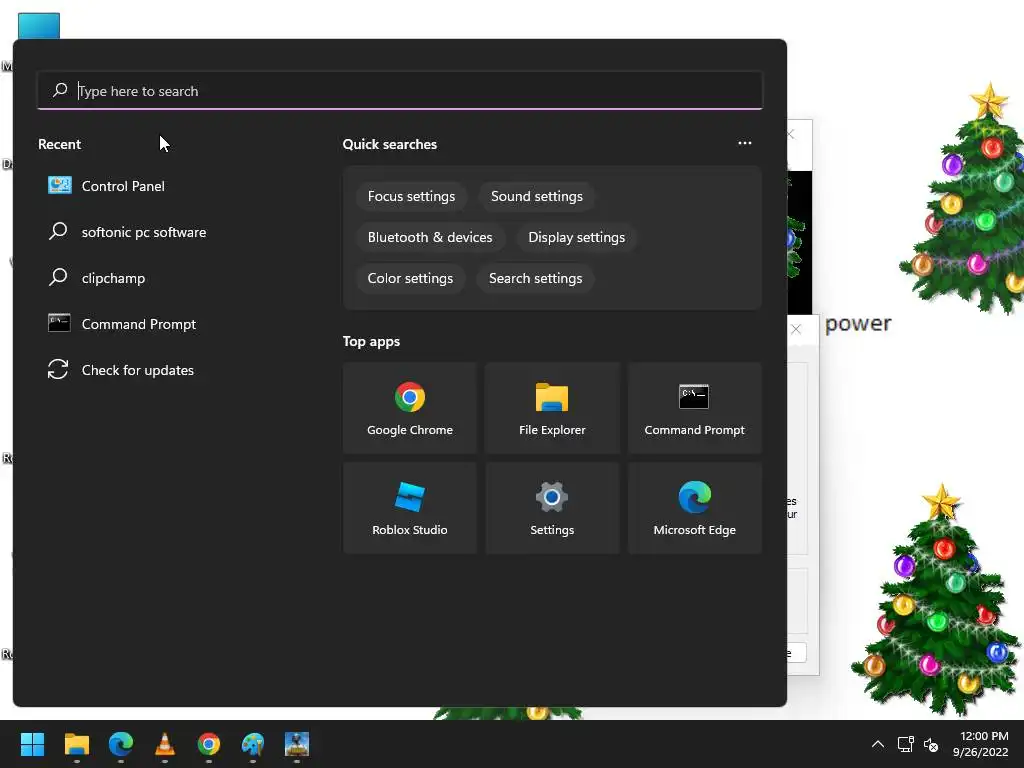
Task: Choose the Sound settings quick search
Action: tap(536, 197)
